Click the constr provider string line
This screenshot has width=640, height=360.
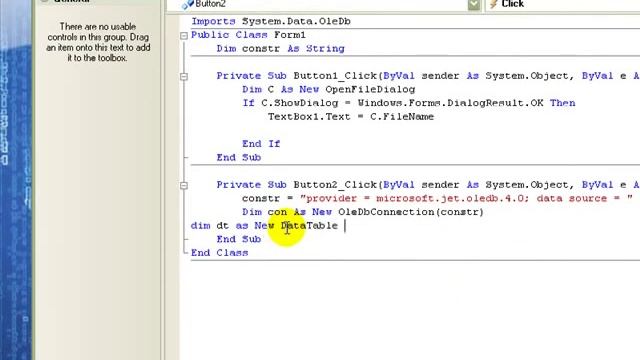click(437, 198)
